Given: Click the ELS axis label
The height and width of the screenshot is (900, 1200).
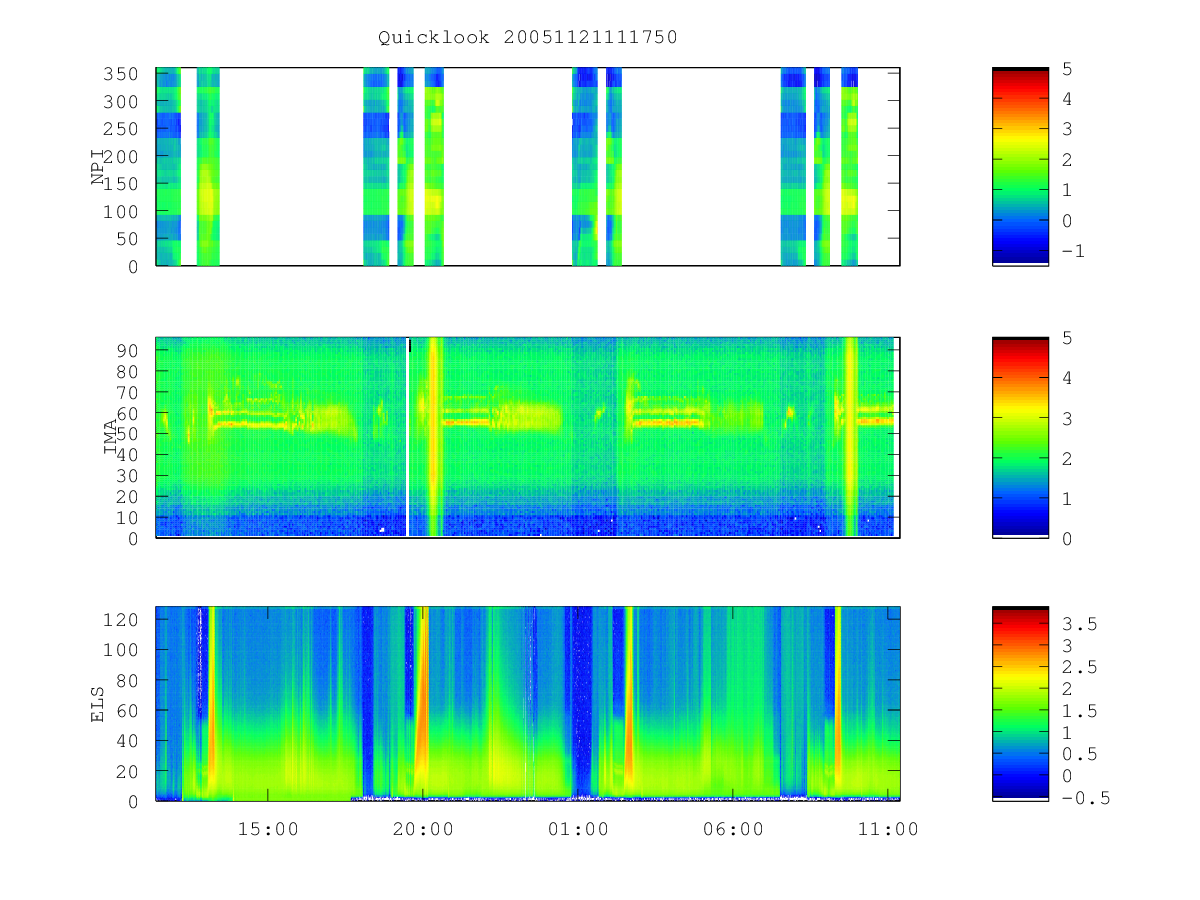Looking at the screenshot, I should 98,704.
